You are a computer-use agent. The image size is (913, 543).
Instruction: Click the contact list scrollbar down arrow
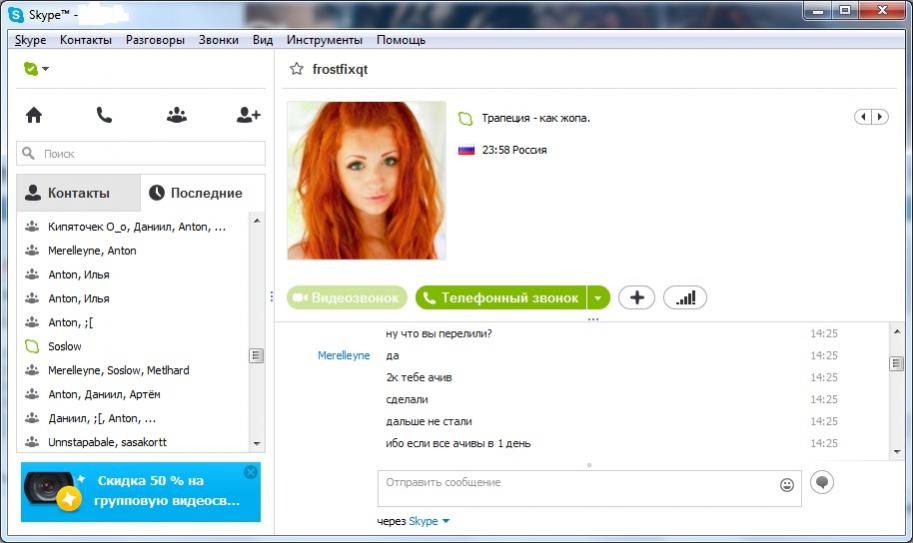[257, 443]
